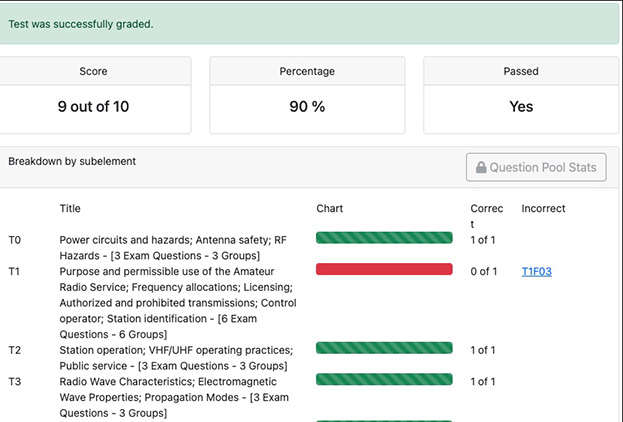Select the T1 subelement row label
Viewport: 623px width, 422px height.
click(x=14, y=271)
